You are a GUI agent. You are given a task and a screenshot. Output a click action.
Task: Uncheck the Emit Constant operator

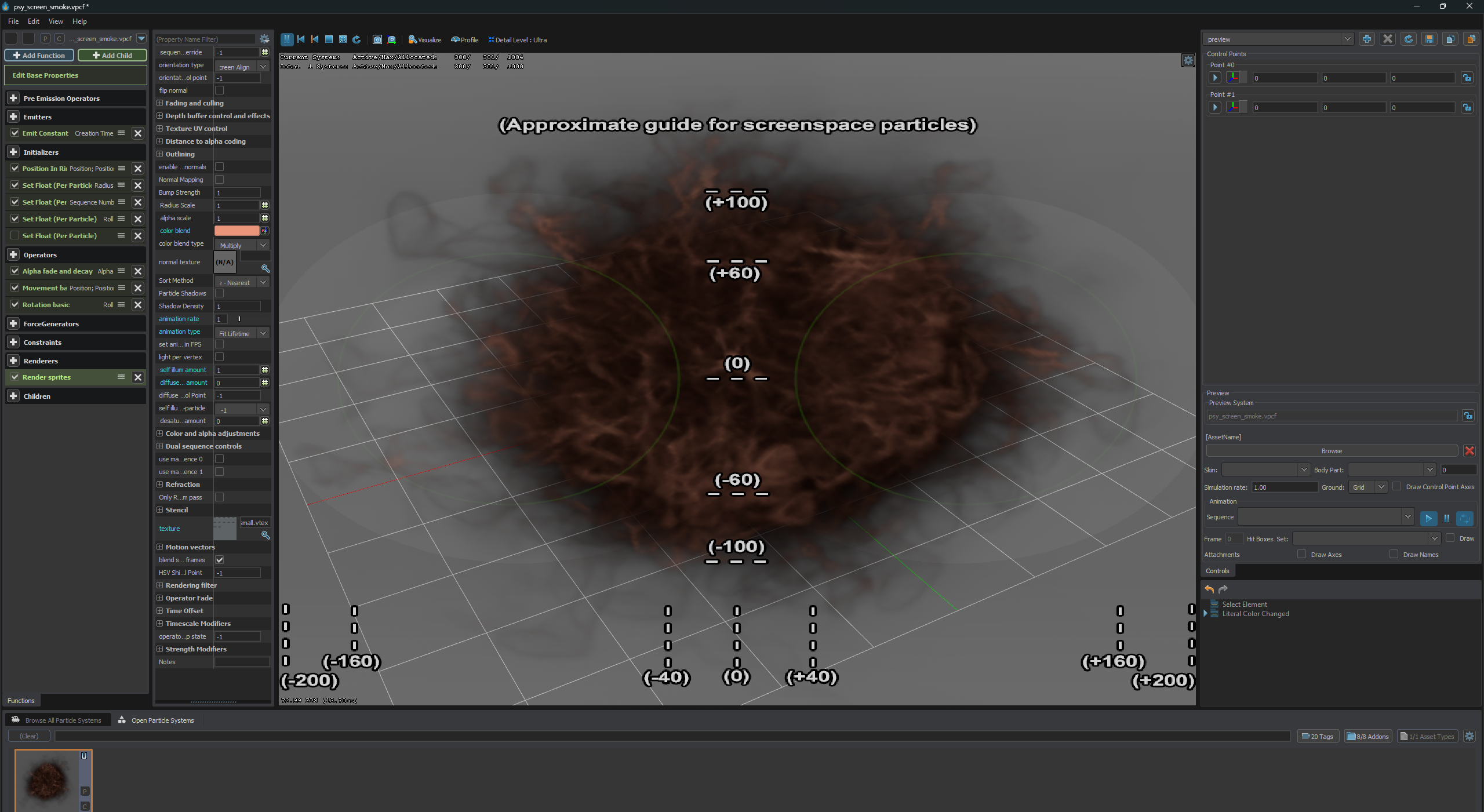[14, 133]
